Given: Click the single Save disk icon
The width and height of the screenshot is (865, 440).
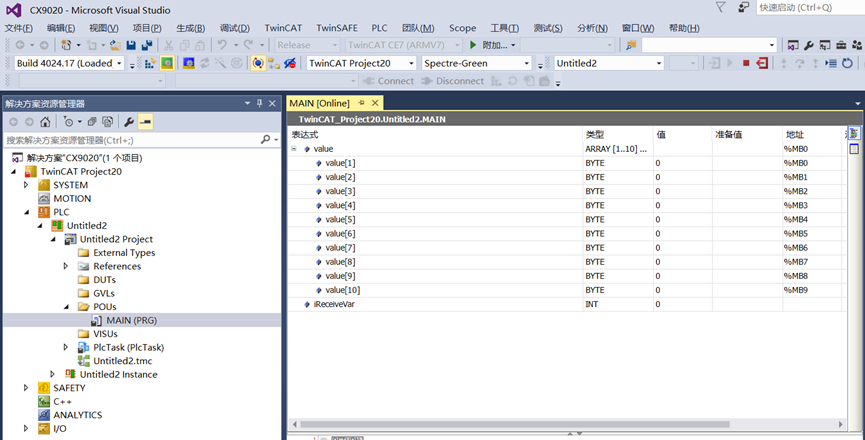Looking at the screenshot, I should click(x=131, y=45).
